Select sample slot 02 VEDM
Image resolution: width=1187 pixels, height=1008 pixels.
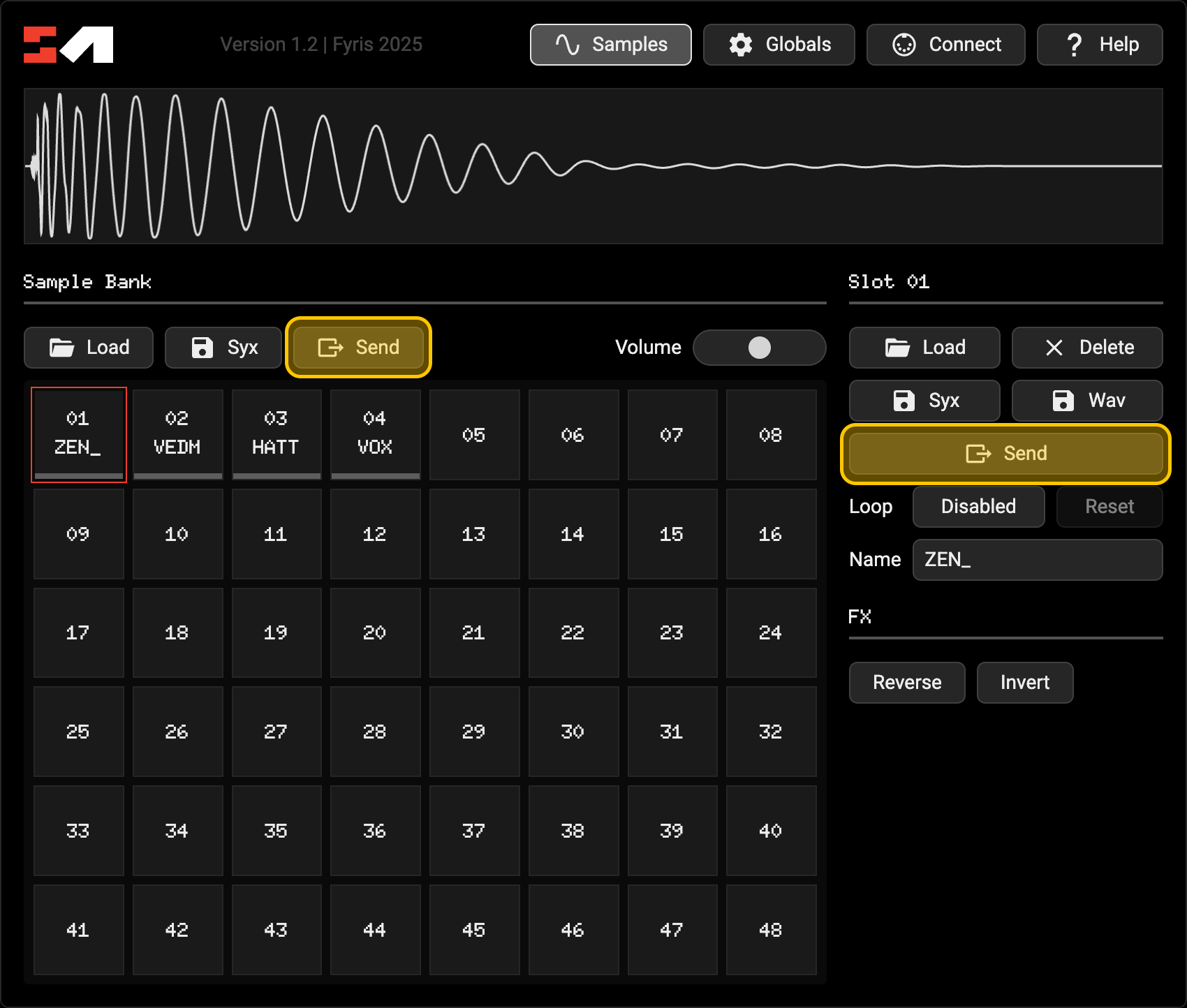click(177, 434)
